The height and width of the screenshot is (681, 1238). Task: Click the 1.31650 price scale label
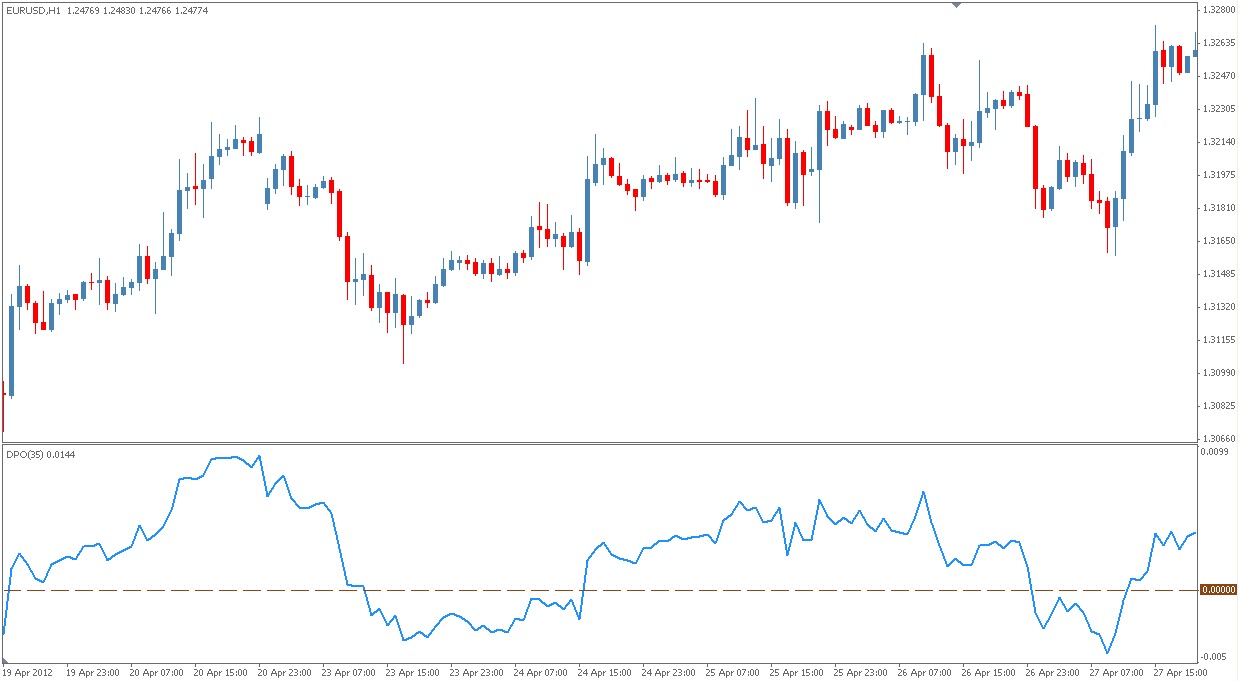[x=1220, y=241]
